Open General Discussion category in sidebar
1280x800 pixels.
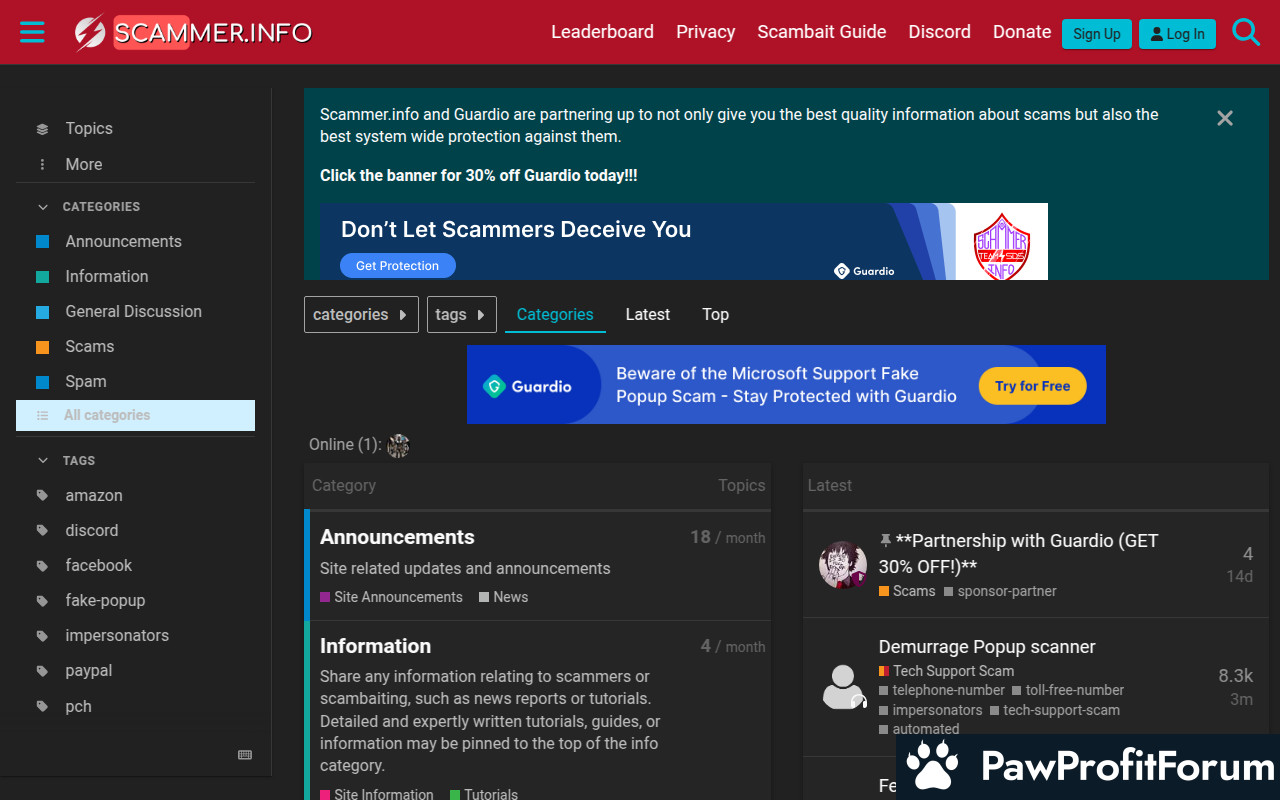click(x=135, y=311)
